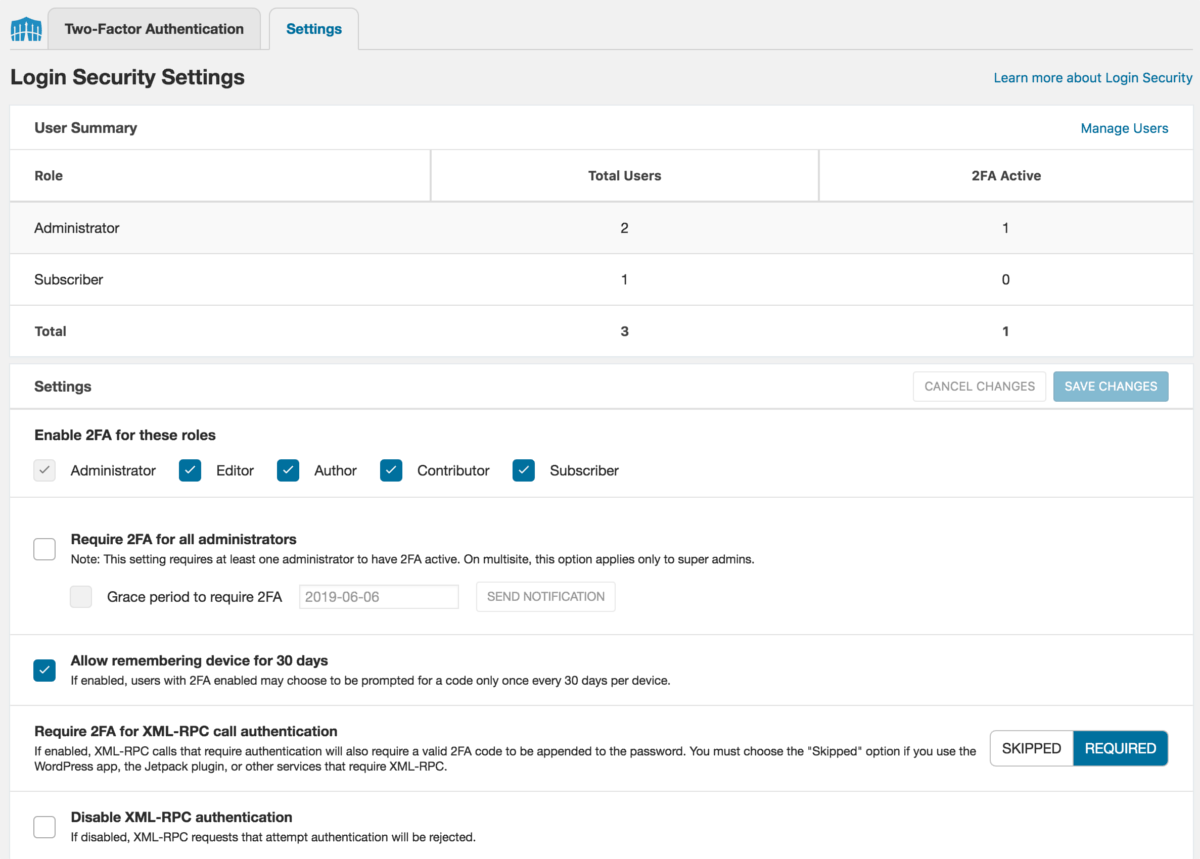Click the Wordfence logo icon

[x=25, y=28]
